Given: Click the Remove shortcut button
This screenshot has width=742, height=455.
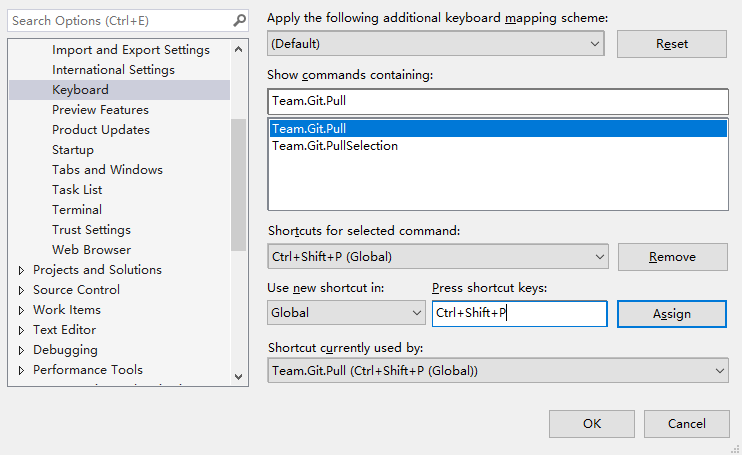Looking at the screenshot, I should click(x=672, y=257).
